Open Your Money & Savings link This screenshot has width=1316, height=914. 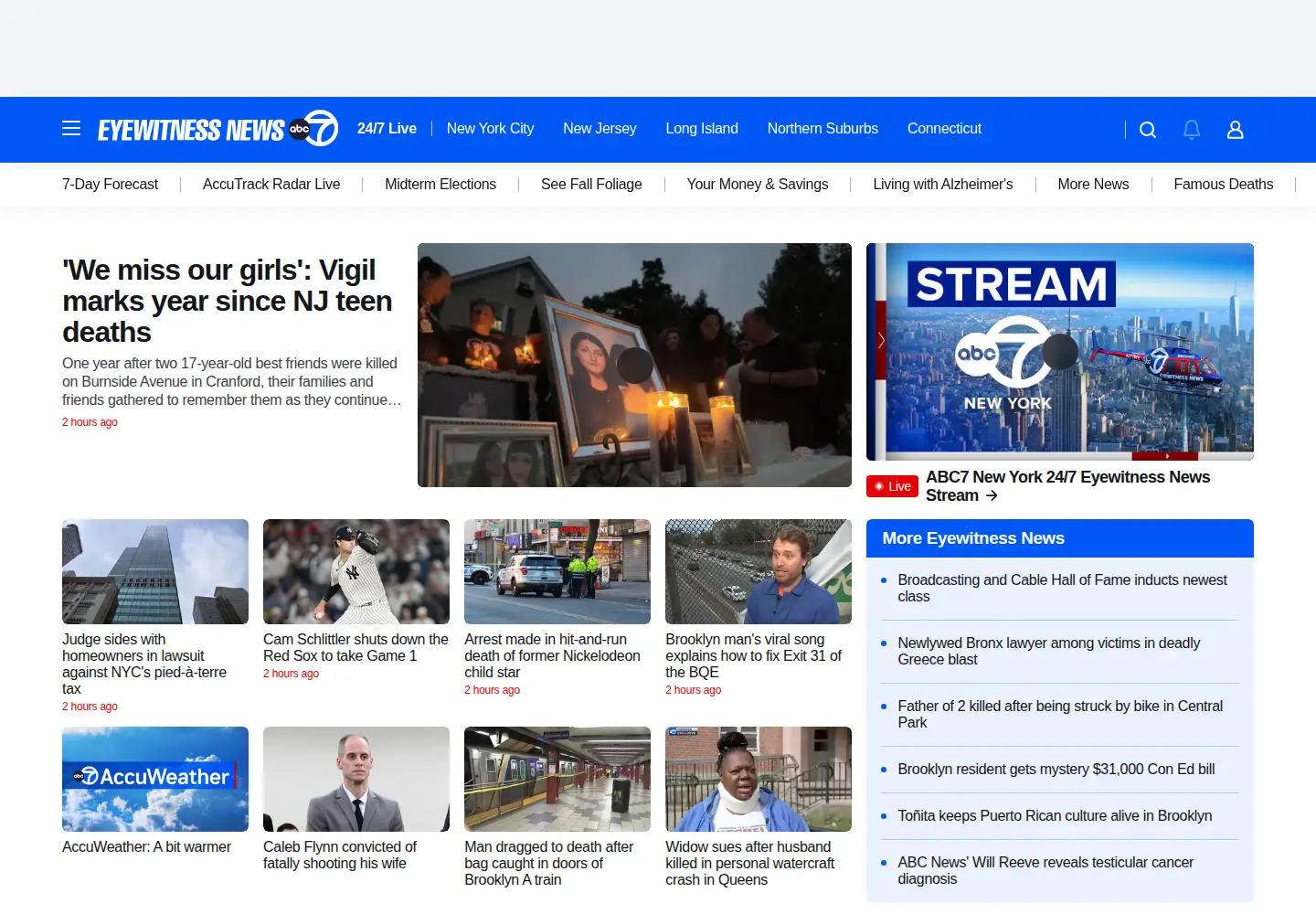click(758, 185)
